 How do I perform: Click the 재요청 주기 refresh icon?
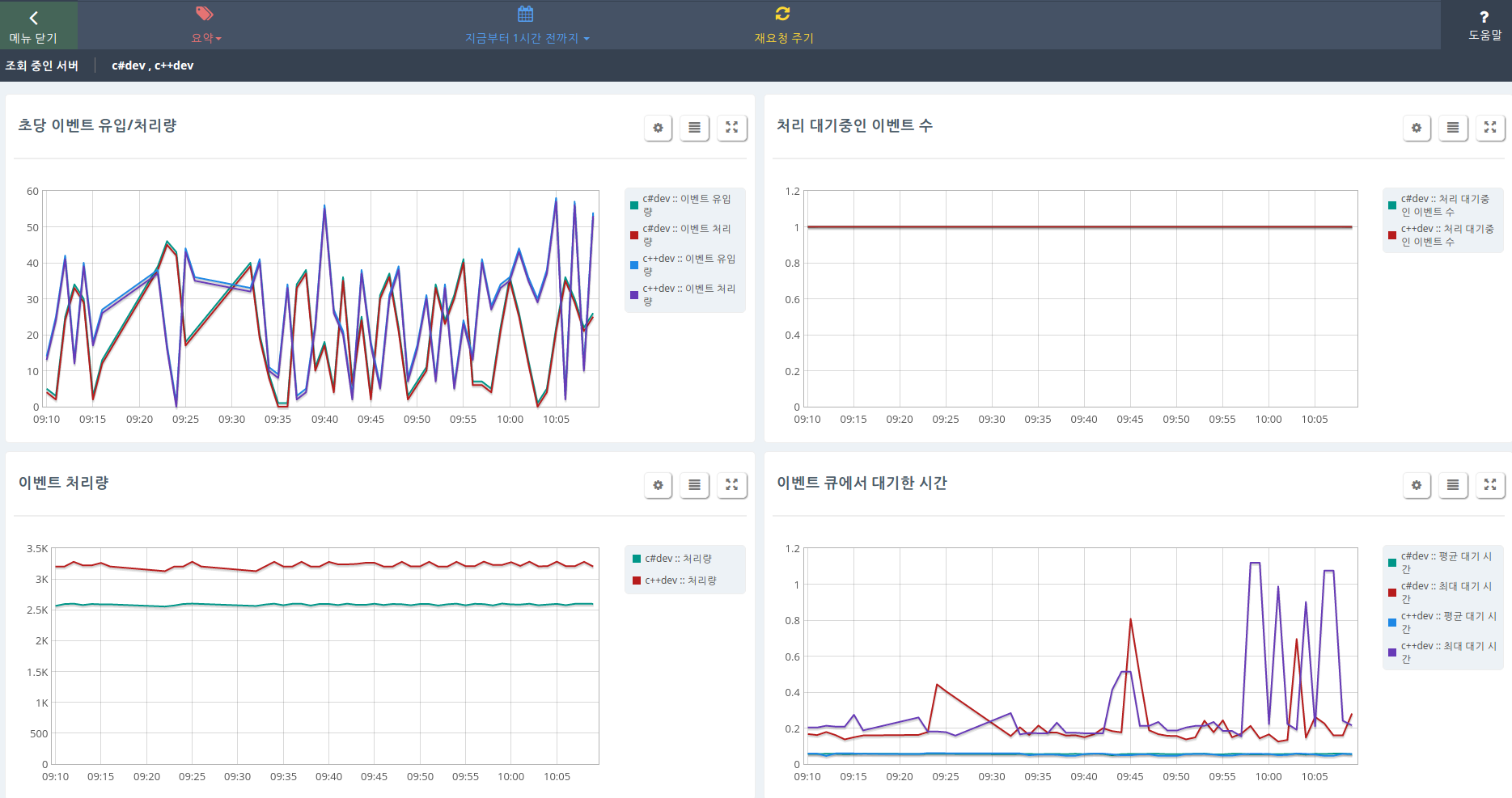[x=782, y=14]
